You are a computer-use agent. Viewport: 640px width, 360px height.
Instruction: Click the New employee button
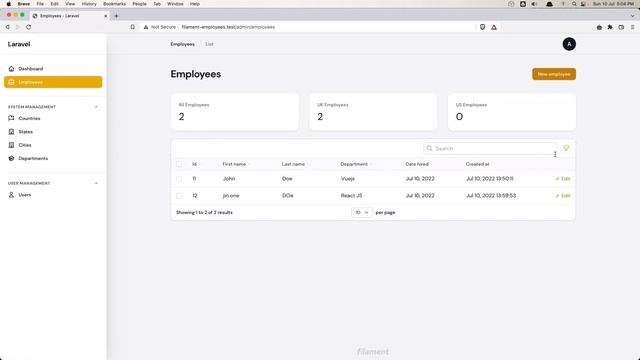click(554, 74)
